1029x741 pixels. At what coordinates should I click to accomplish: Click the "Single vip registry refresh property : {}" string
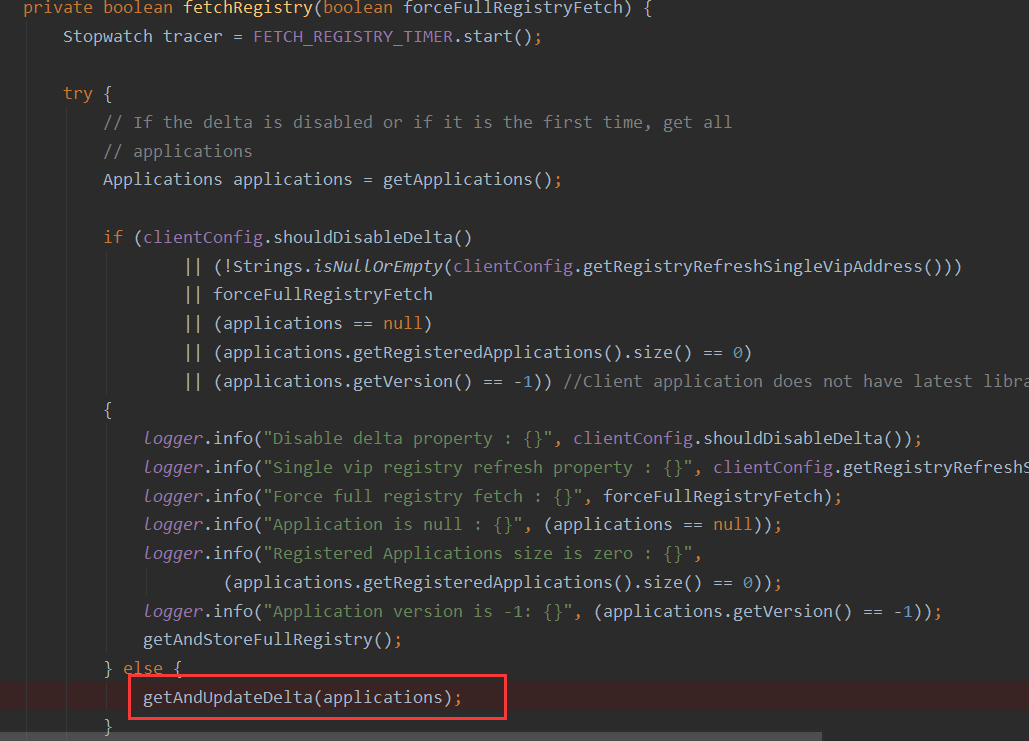pyautogui.click(x=478, y=467)
